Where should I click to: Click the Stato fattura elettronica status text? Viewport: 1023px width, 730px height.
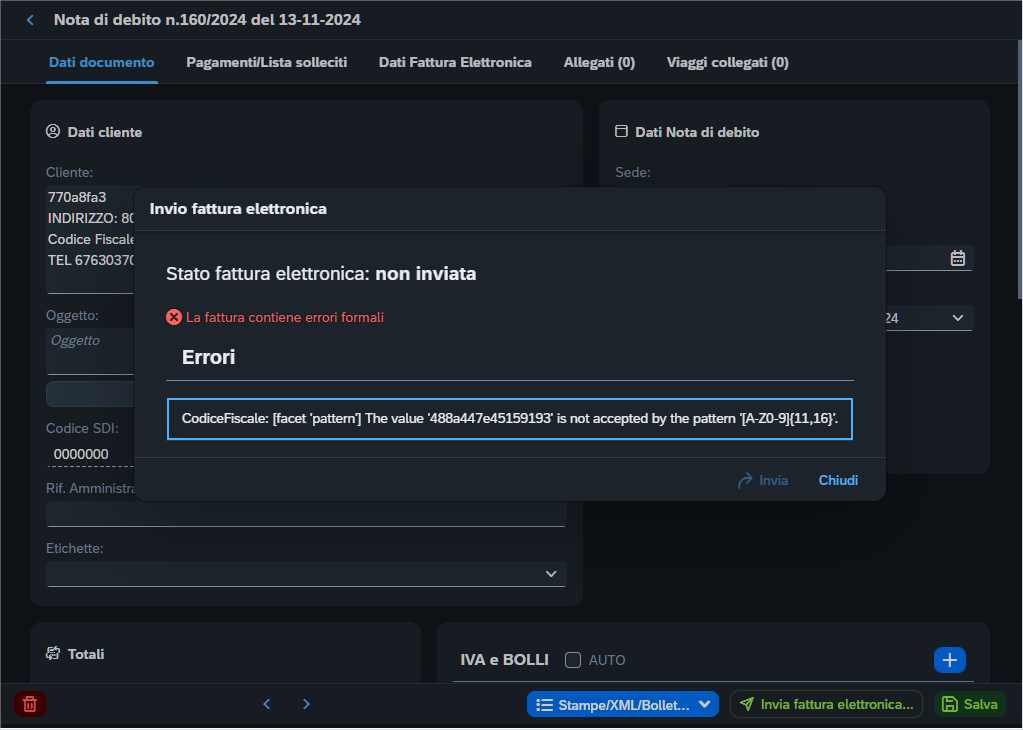point(321,273)
